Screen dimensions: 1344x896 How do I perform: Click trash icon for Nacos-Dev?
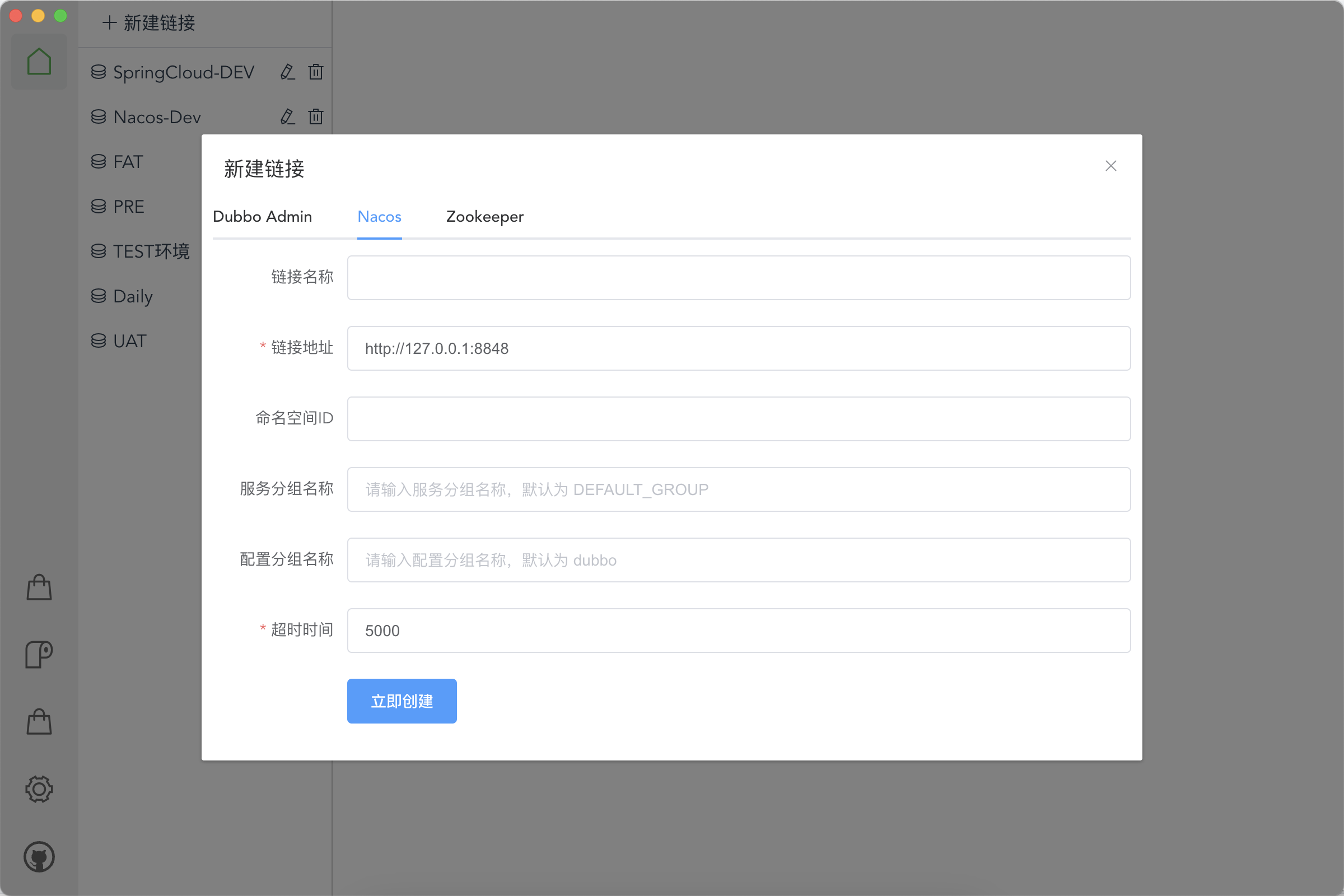315,116
